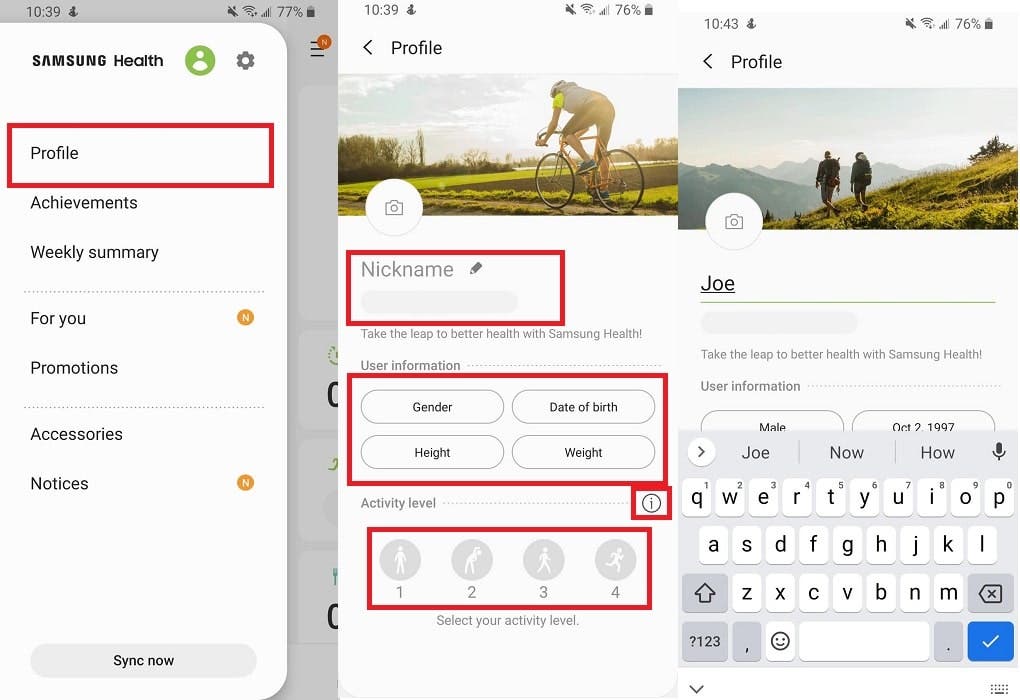The image size is (1020, 700).
Task: Expand keyboard suggestion bar with the arrow
Action: [701, 451]
